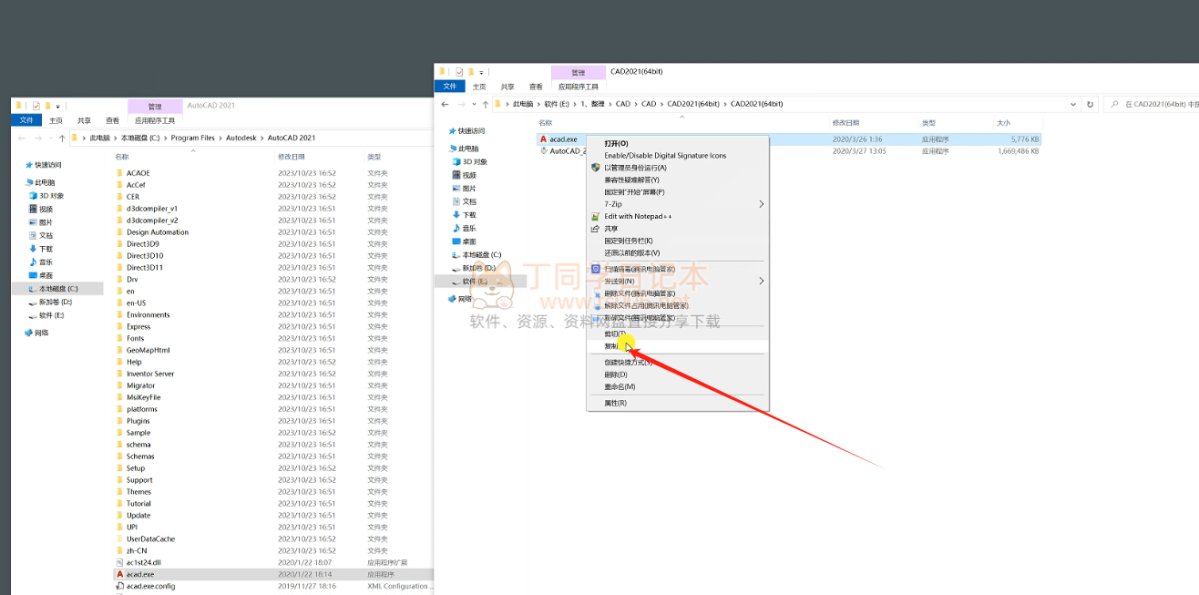Image resolution: width=1199 pixels, height=595 pixels.
Task: Click the acad.exe icon in AutoCAD 2021 folder
Action: [119, 575]
